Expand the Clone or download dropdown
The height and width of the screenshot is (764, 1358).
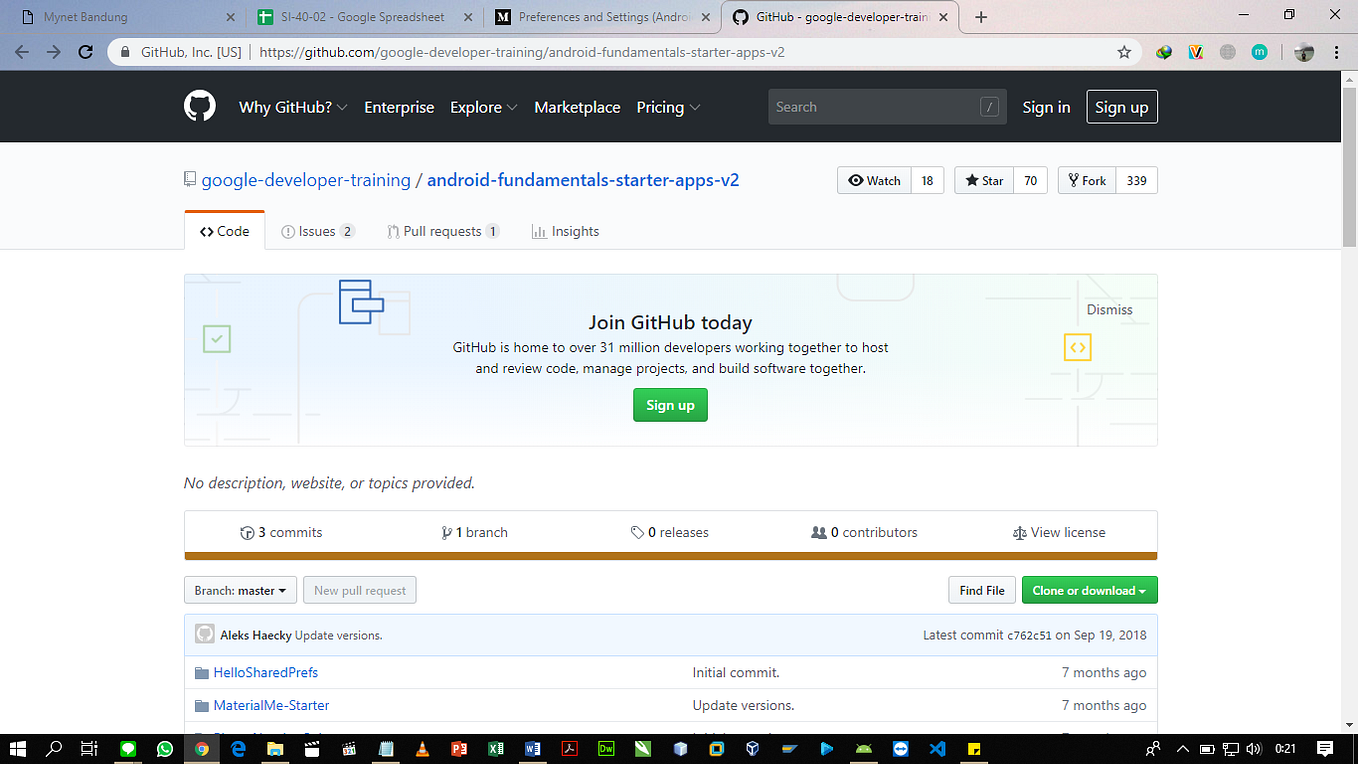[x=1089, y=590]
